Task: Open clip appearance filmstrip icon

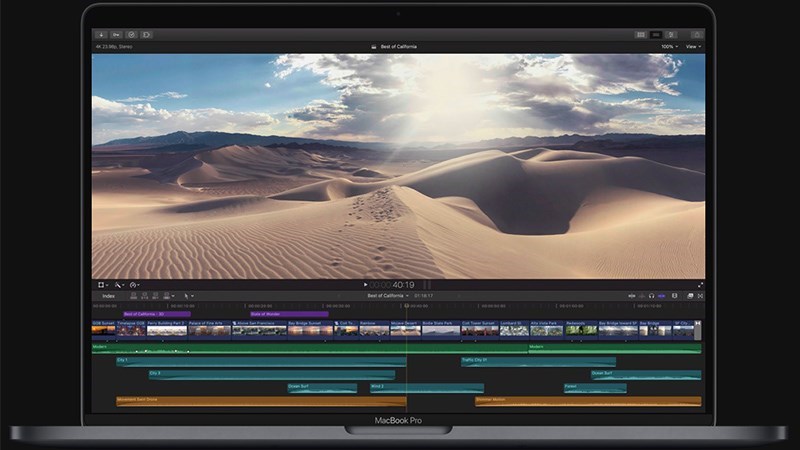Action: click(x=674, y=295)
